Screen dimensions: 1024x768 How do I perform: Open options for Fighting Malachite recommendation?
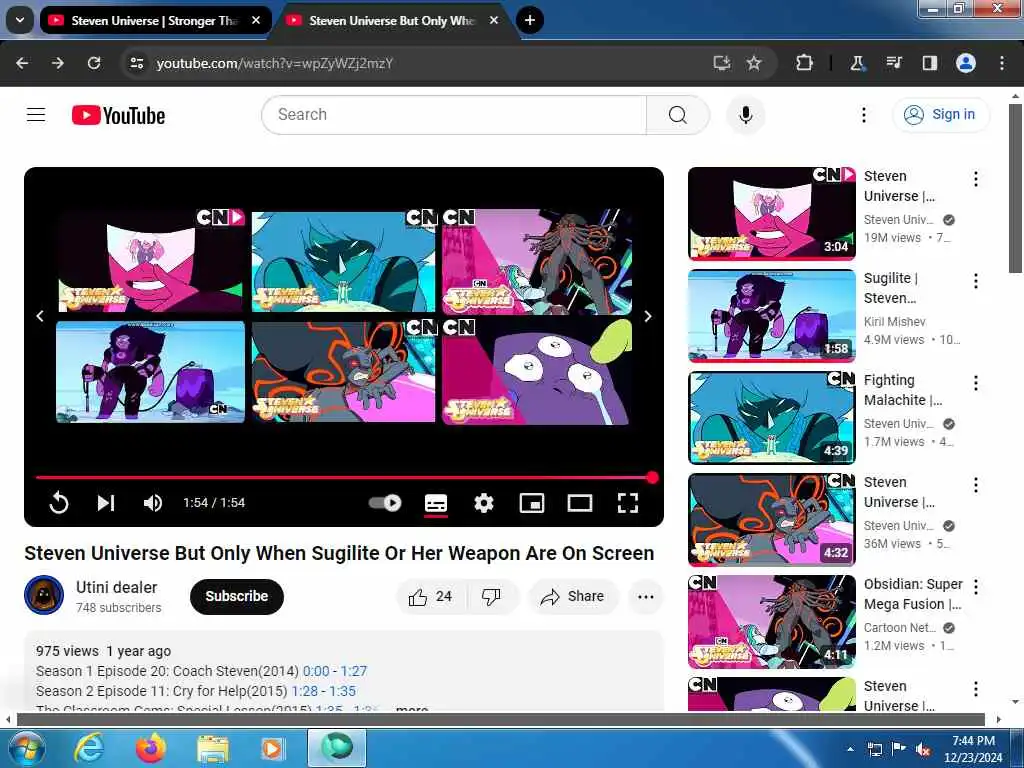976,383
